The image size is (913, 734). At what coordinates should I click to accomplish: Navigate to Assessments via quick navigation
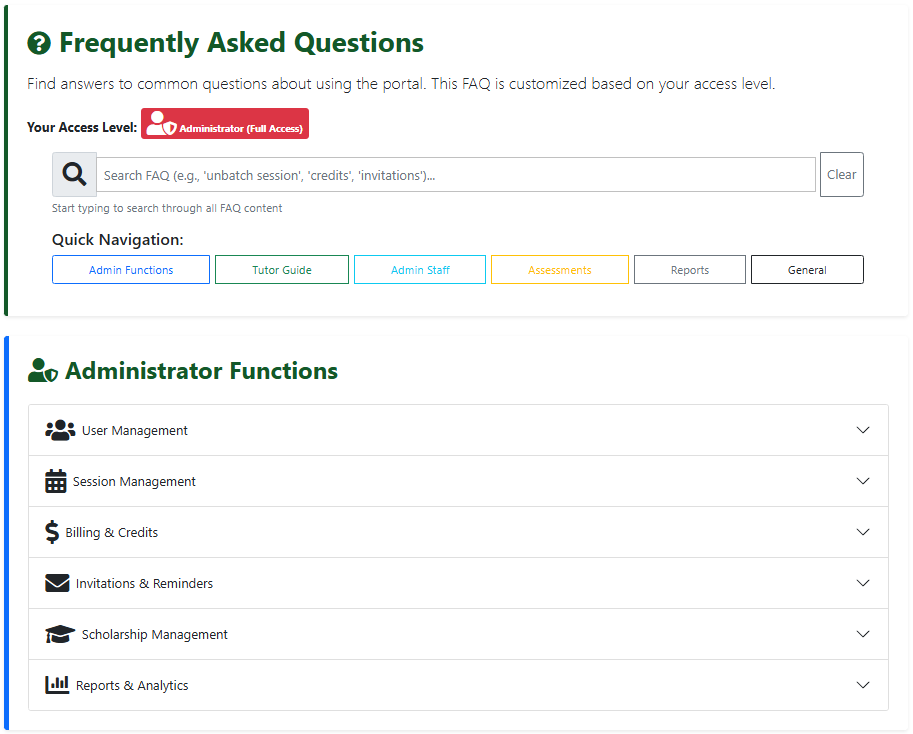[x=559, y=270]
